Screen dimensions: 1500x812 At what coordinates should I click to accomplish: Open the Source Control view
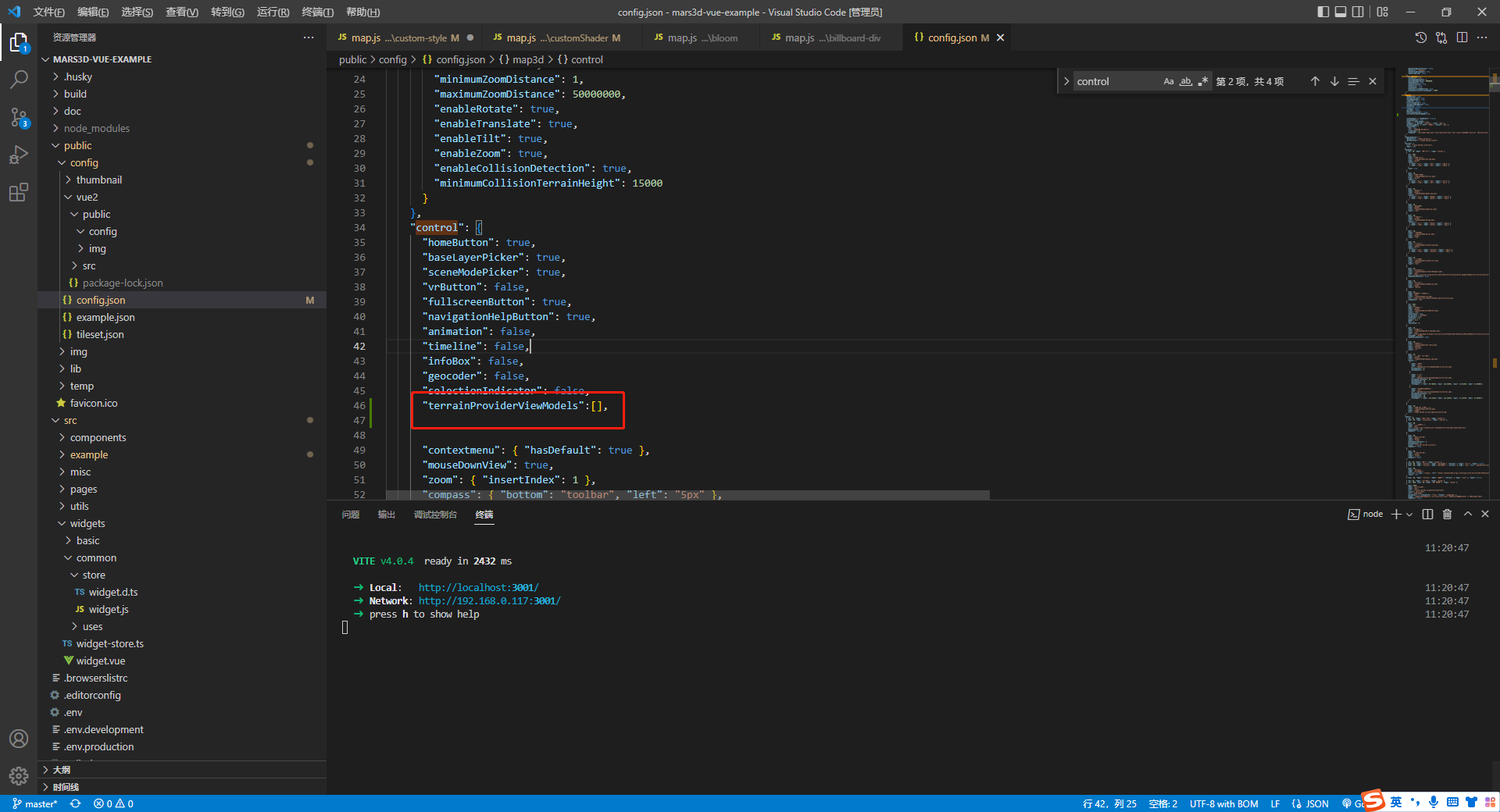(x=19, y=117)
